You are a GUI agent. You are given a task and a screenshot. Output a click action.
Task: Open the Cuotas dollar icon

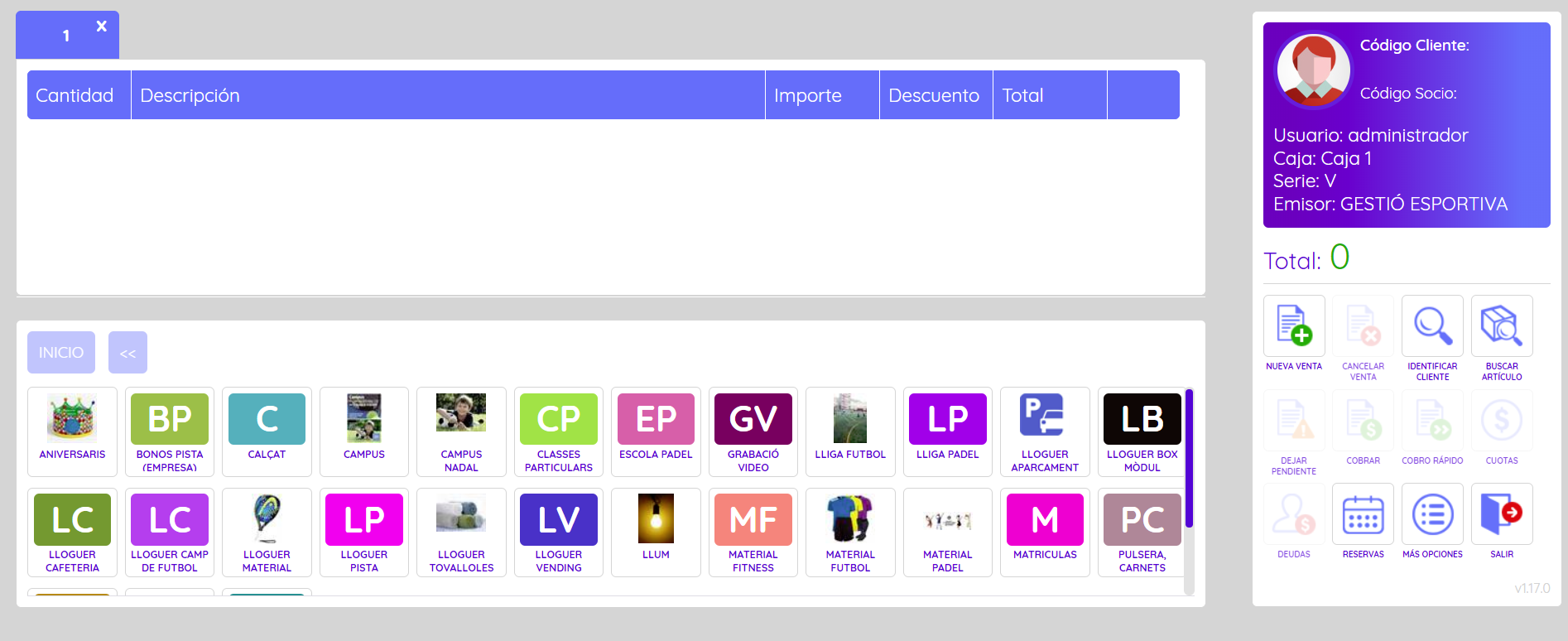point(1502,421)
